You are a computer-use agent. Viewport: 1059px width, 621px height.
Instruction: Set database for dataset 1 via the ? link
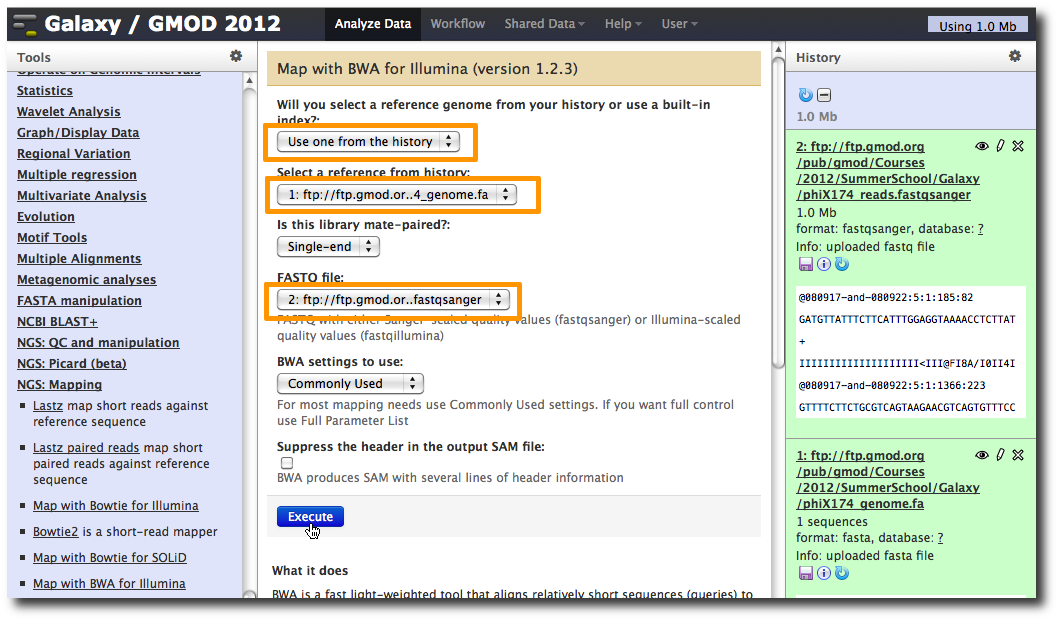(x=940, y=538)
